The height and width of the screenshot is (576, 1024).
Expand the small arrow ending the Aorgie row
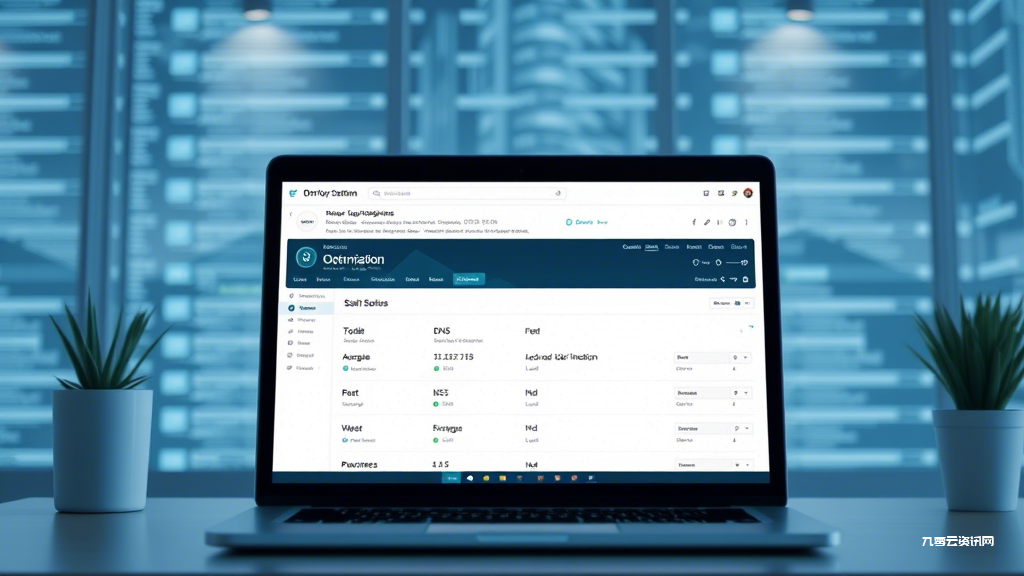[745, 357]
